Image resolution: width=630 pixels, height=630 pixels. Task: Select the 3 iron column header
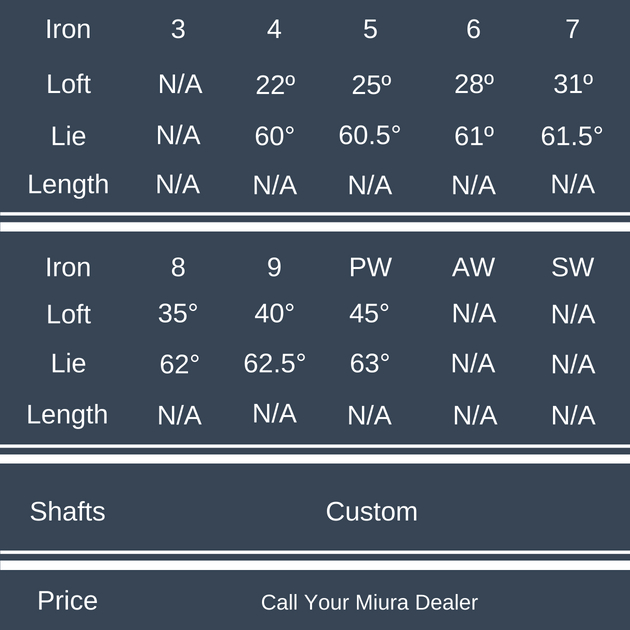(x=178, y=29)
